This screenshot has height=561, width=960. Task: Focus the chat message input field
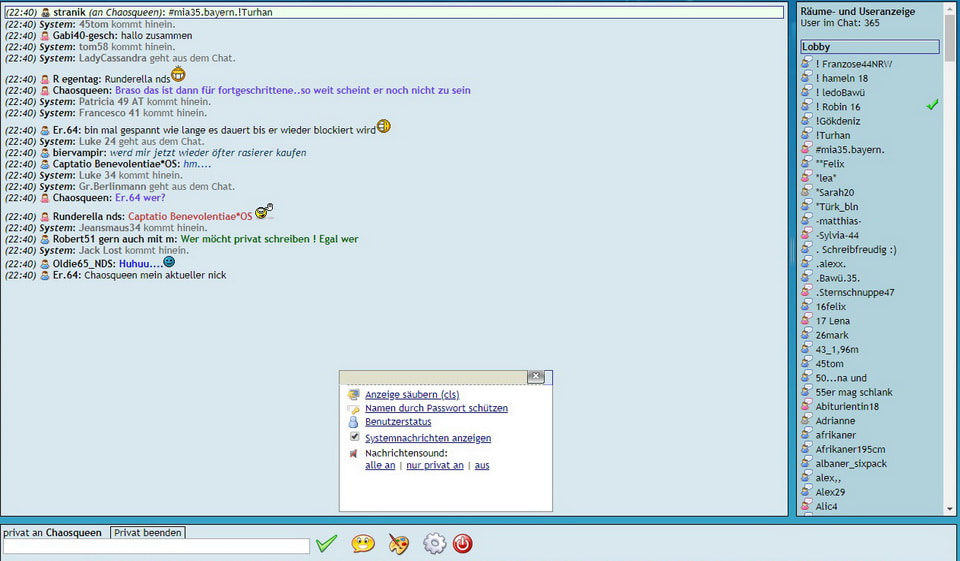(156, 546)
